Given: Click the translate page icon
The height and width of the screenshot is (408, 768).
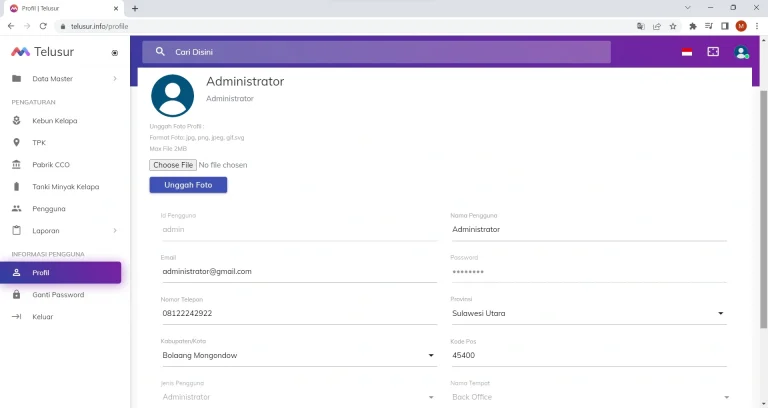Looking at the screenshot, I should [x=641, y=26].
